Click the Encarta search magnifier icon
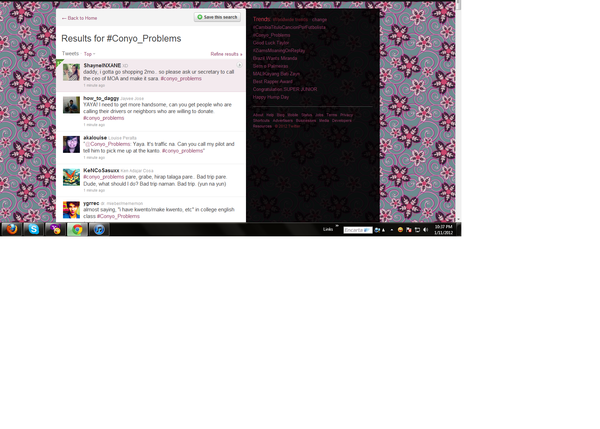Viewport: 600px width, 429px height. [x=377, y=230]
